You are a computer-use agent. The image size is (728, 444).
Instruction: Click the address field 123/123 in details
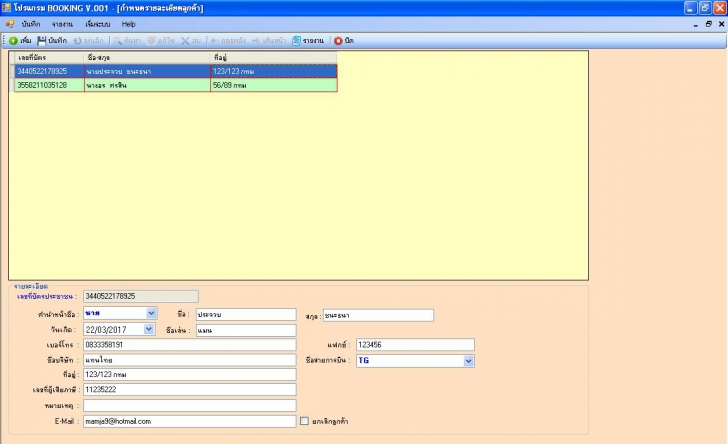click(x=189, y=374)
